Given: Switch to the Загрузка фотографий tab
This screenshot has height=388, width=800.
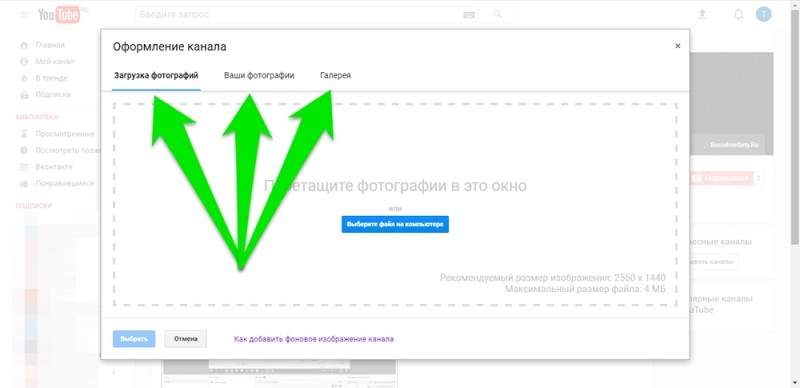Looking at the screenshot, I should click(x=156, y=76).
